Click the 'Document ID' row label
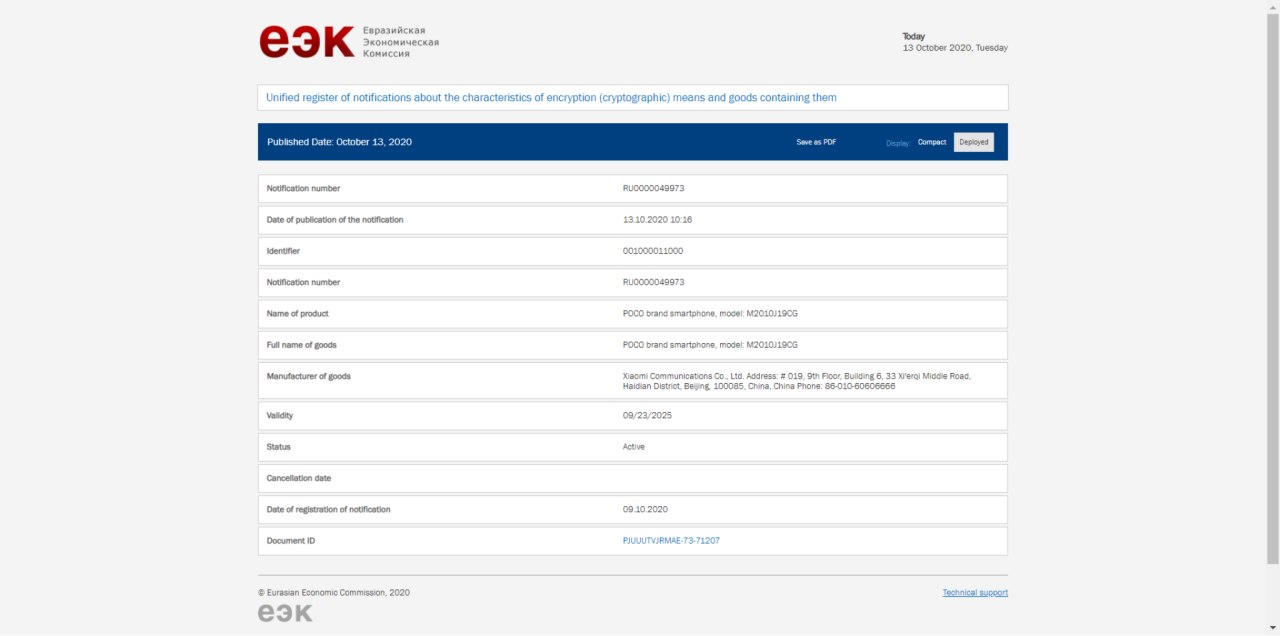The width and height of the screenshot is (1280, 636). point(291,541)
